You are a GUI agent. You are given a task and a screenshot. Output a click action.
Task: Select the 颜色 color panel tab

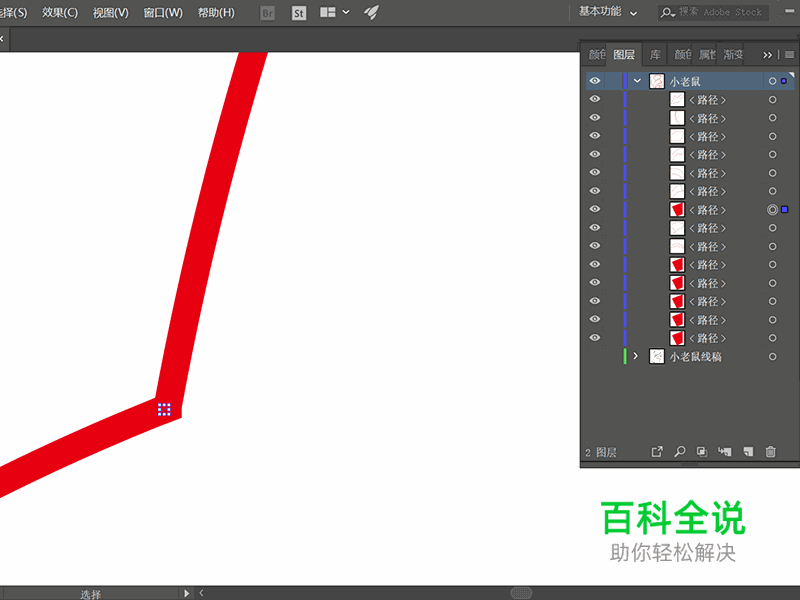597,55
